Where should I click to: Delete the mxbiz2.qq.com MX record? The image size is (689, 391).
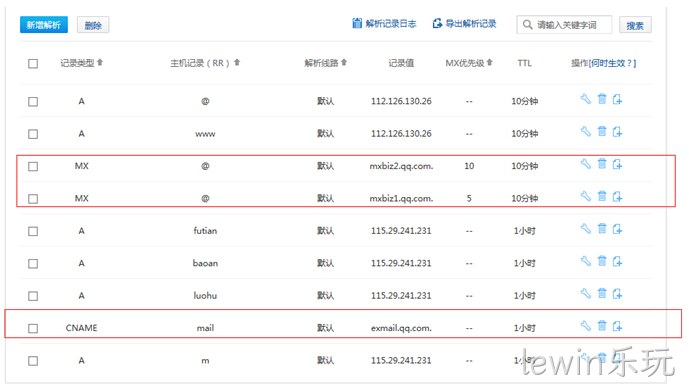coord(602,164)
